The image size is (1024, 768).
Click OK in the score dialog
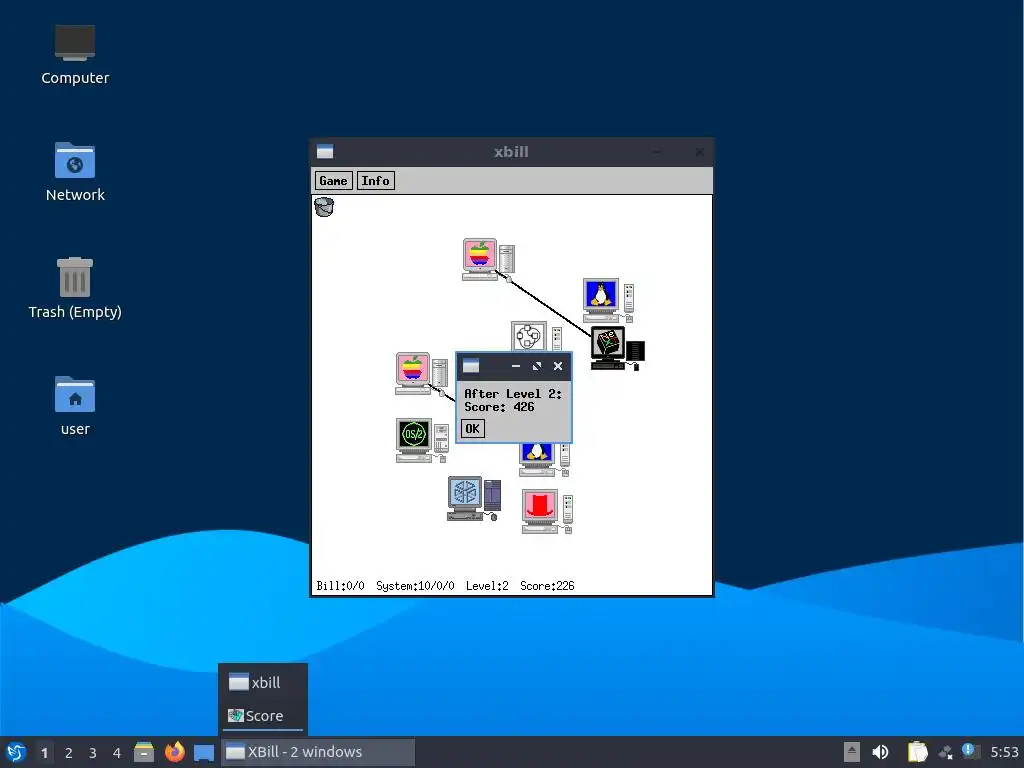click(x=472, y=429)
